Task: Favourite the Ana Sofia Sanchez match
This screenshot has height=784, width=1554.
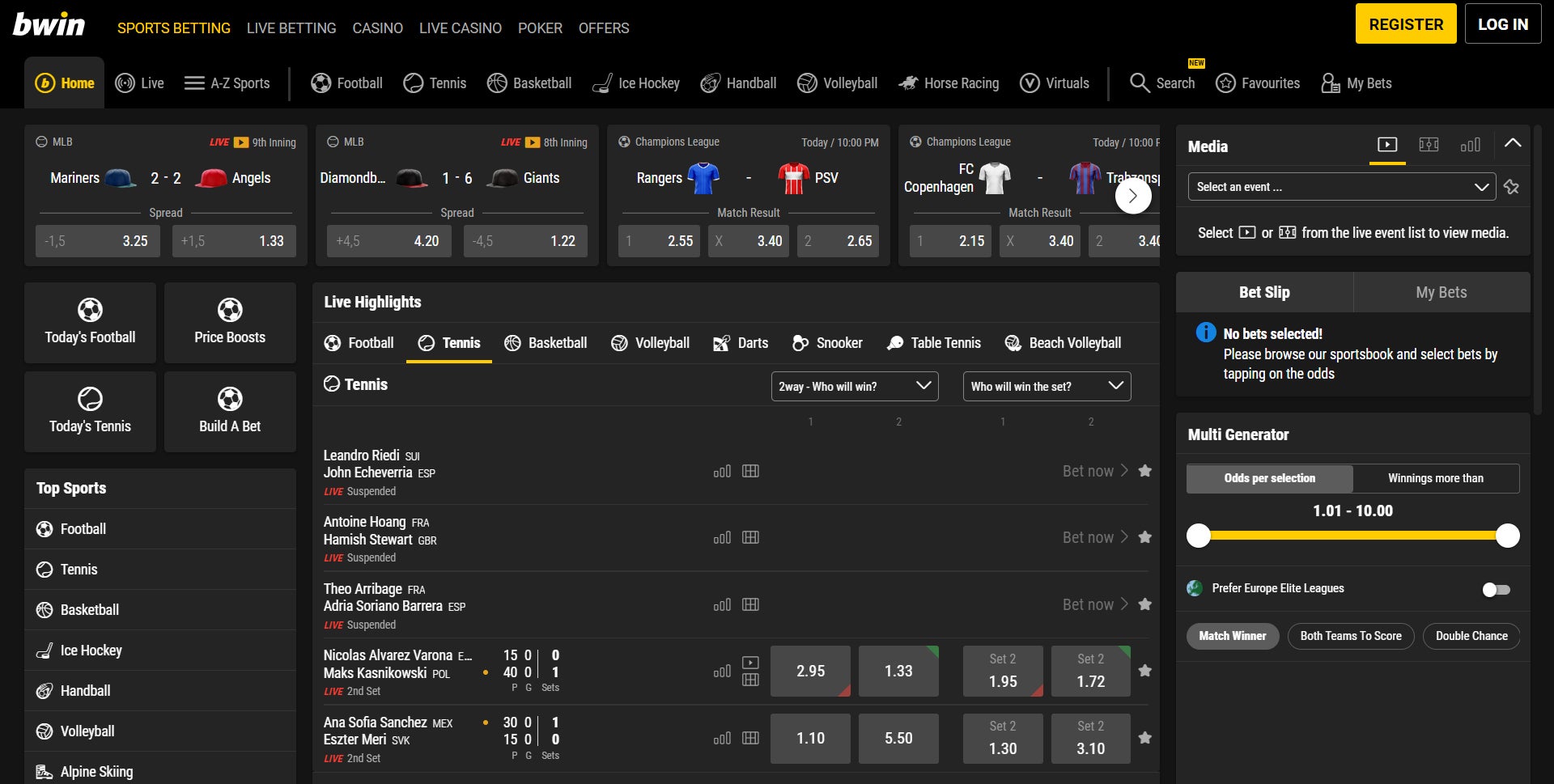Action: coord(1144,738)
